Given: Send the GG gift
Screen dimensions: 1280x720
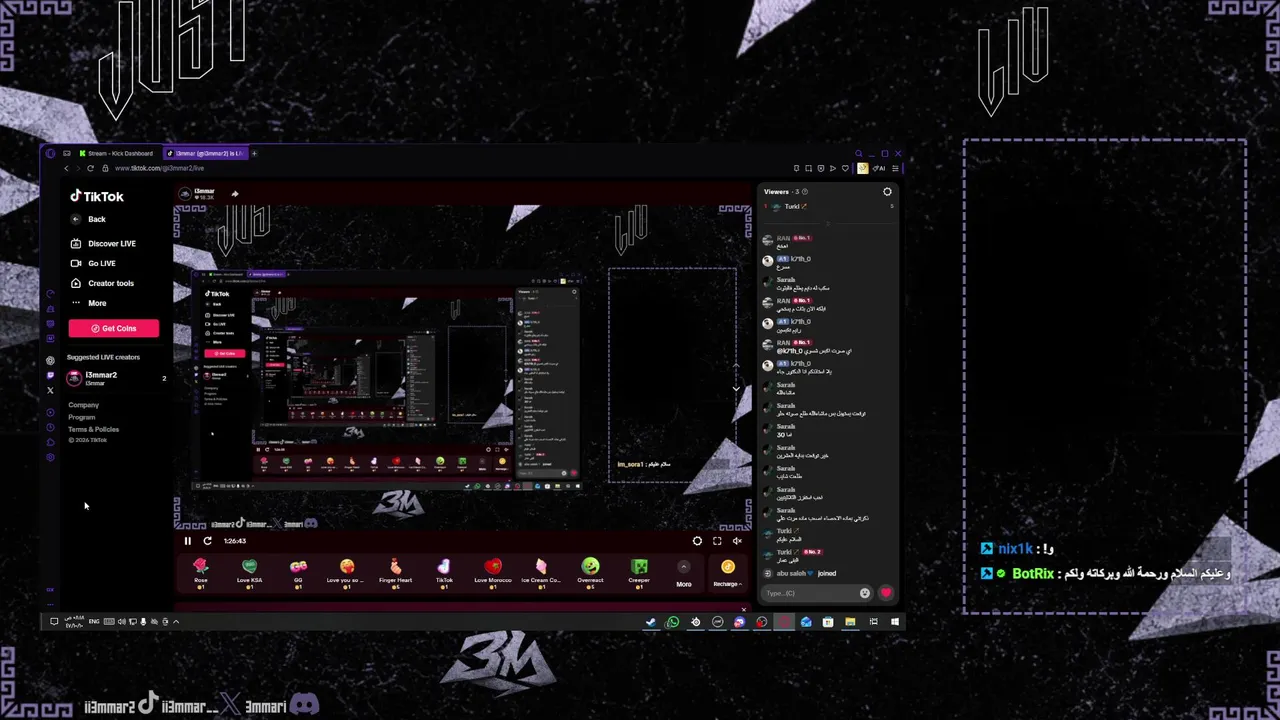Looking at the screenshot, I should pos(298,573).
